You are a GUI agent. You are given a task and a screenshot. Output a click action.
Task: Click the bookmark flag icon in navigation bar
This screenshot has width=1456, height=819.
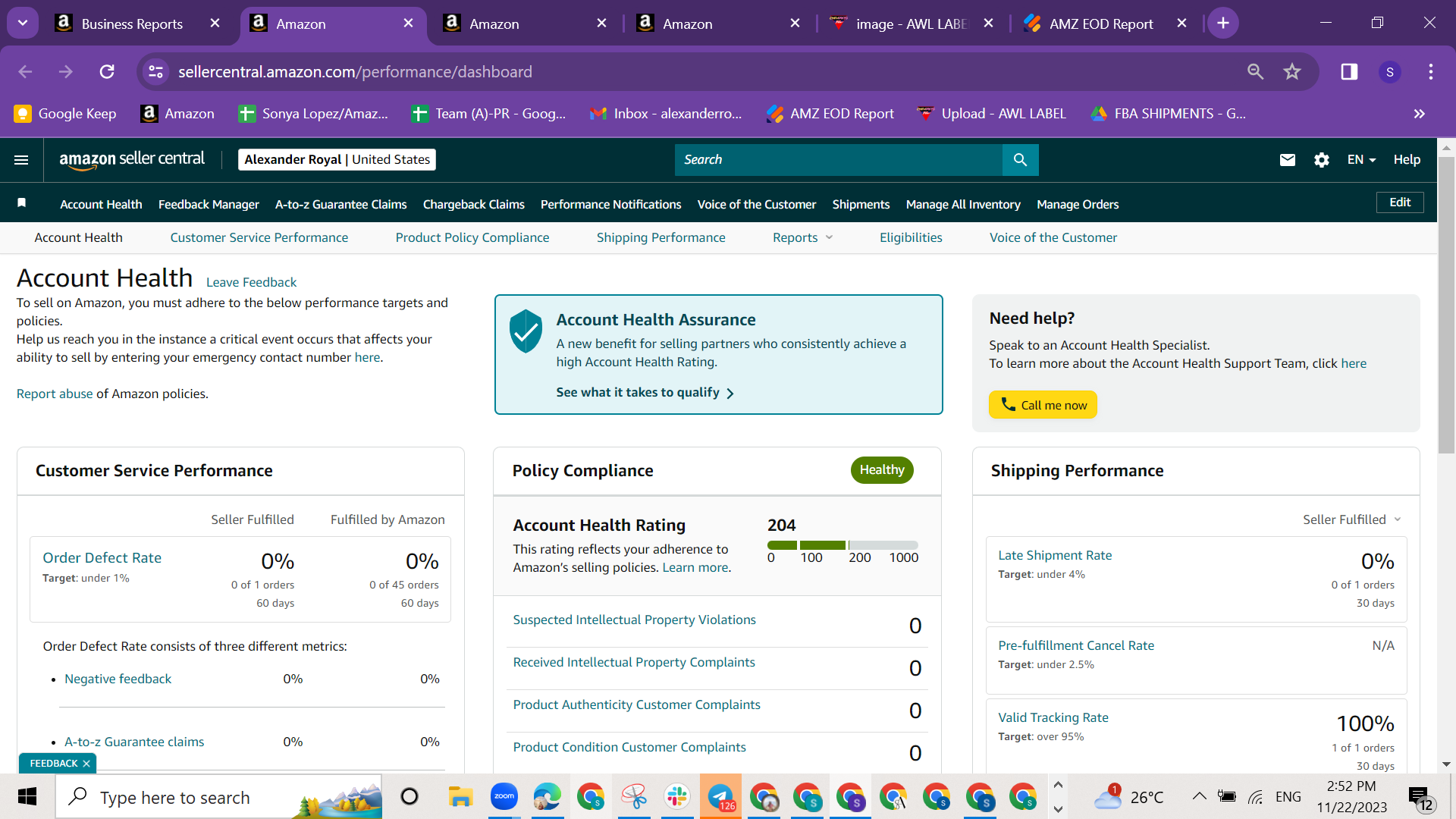(22, 203)
